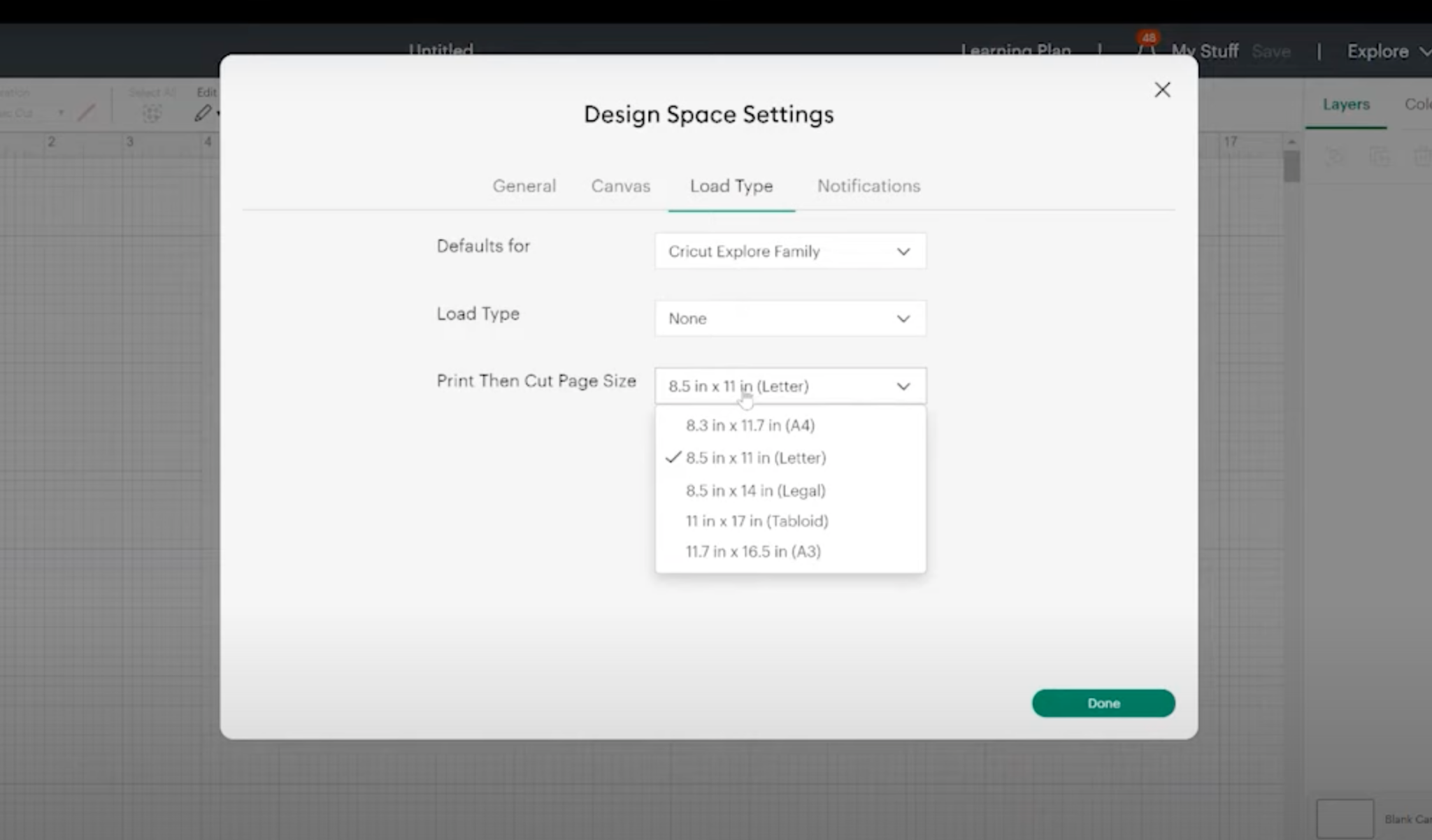The height and width of the screenshot is (840, 1432).
Task: Switch to the General tab
Action: [x=524, y=186]
